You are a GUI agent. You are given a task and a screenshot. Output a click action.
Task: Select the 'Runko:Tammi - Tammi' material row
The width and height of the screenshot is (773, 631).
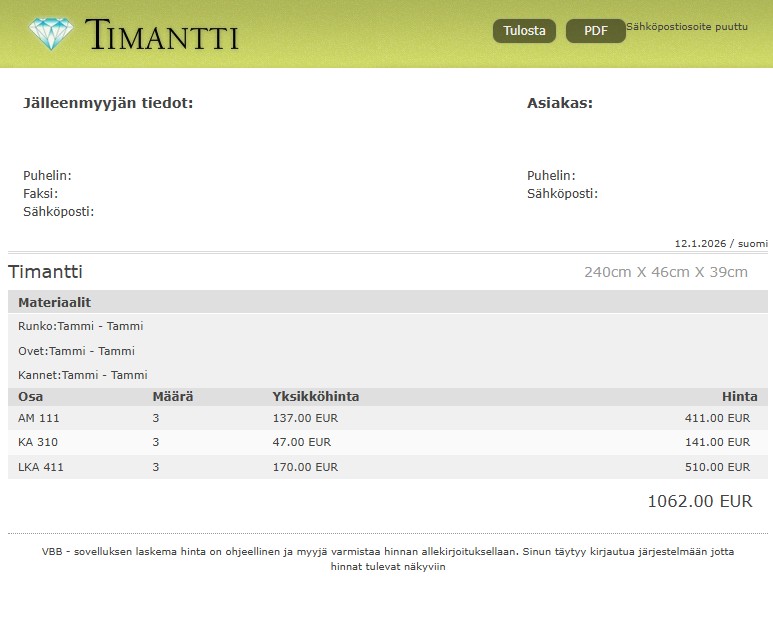[x=81, y=326]
